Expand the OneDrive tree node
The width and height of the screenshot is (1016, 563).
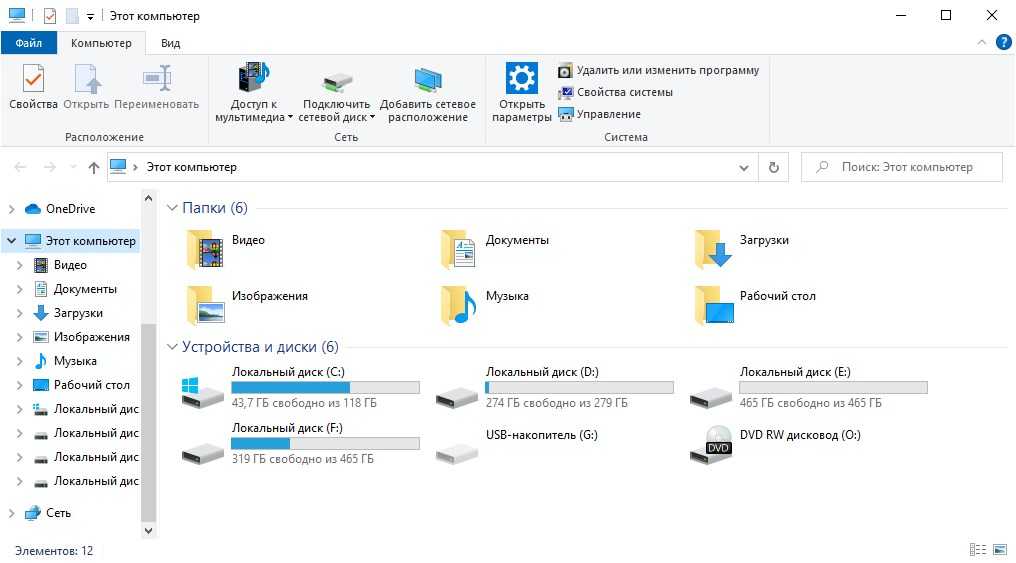(x=12, y=209)
